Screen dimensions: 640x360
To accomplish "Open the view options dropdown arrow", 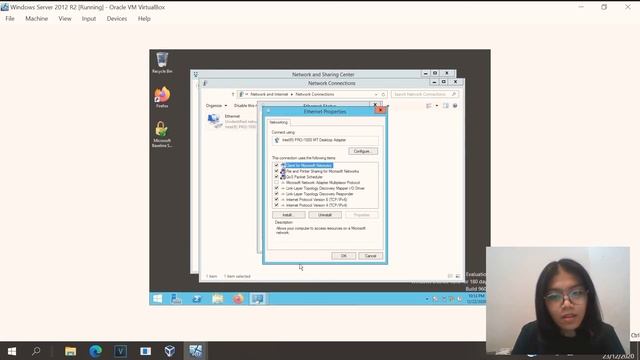I will click(436, 106).
